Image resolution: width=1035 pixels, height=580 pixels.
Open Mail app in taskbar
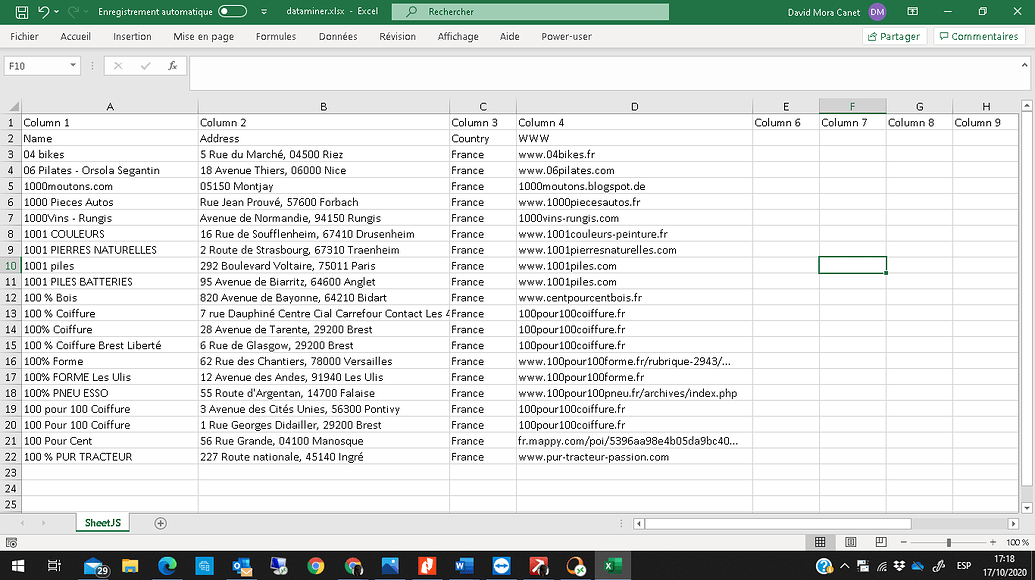pyautogui.click(x=96, y=566)
